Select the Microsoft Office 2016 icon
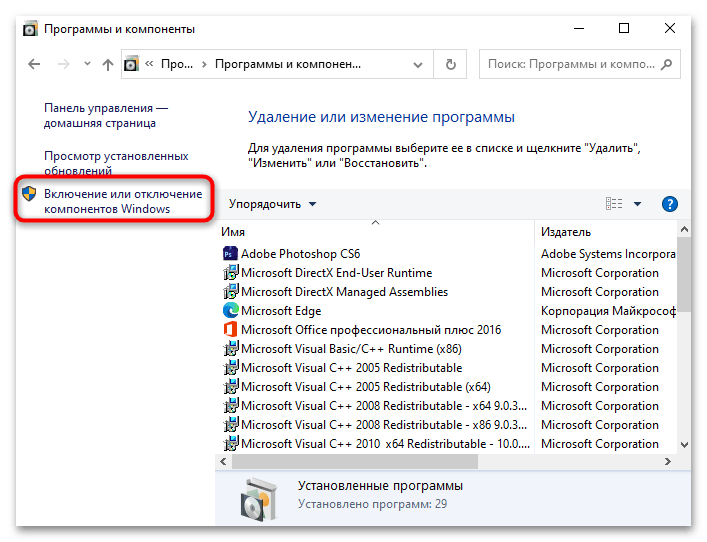The height and width of the screenshot is (542, 707). click(230, 330)
